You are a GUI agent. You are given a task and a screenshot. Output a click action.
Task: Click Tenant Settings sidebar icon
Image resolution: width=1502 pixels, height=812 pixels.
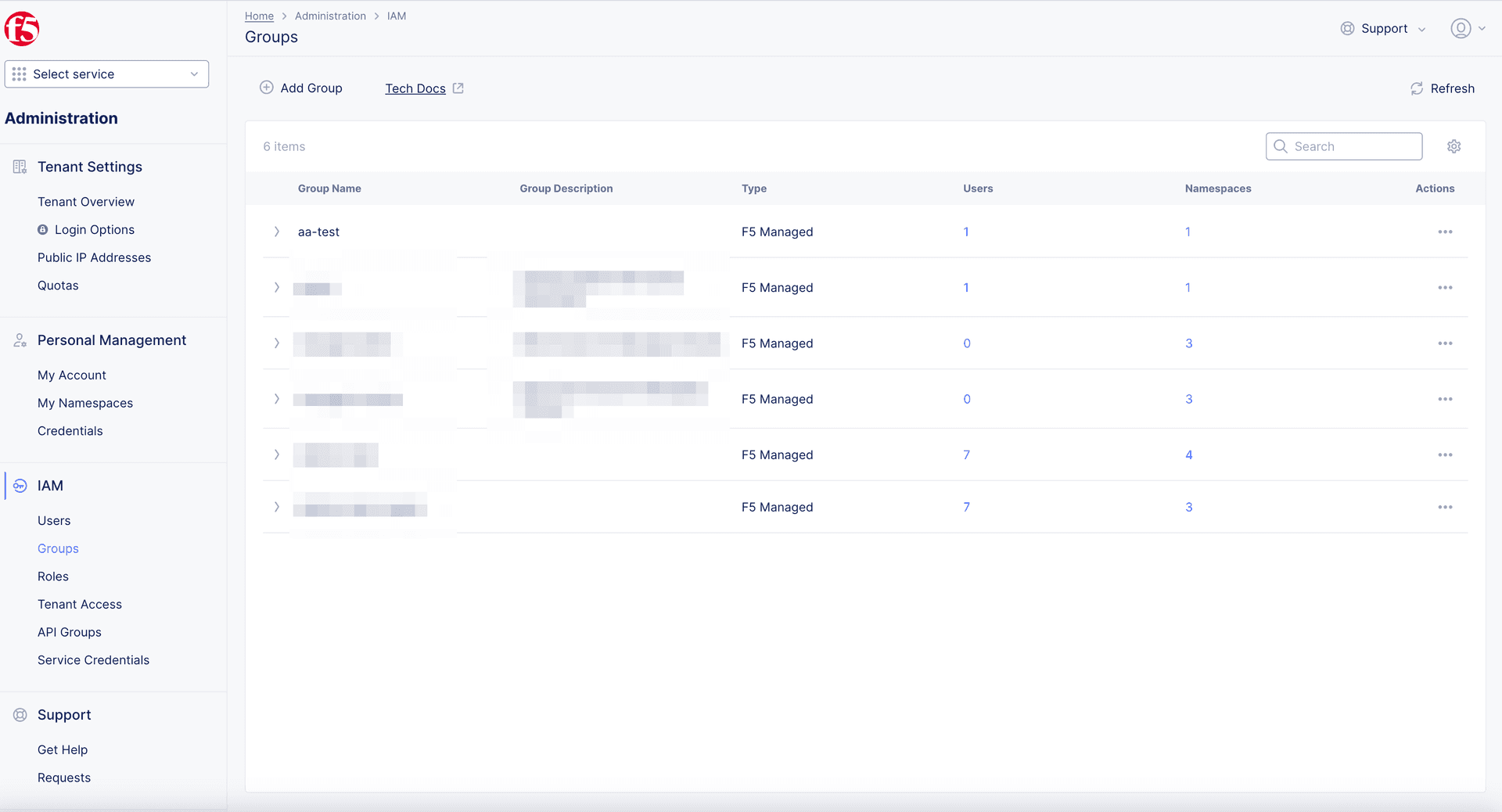pos(20,167)
